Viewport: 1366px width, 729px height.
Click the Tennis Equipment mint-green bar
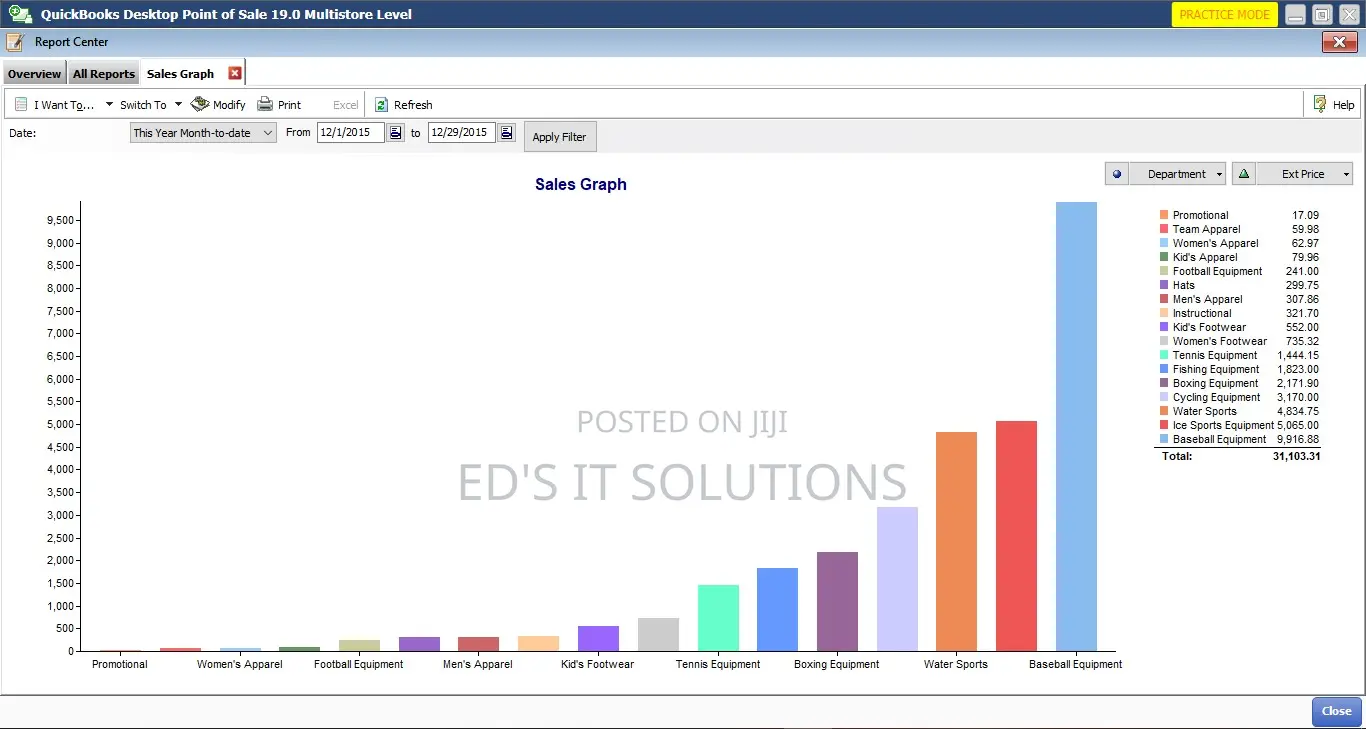718,618
